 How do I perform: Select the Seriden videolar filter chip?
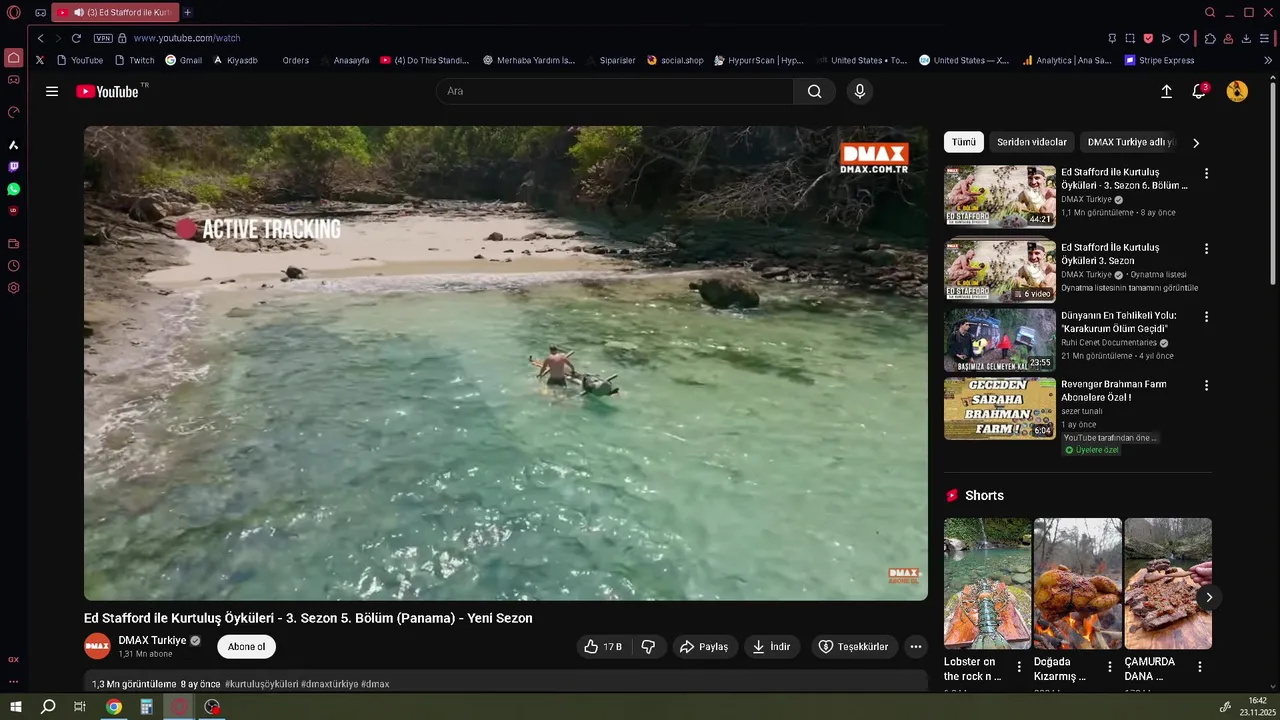pyautogui.click(x=1032, y=142)
